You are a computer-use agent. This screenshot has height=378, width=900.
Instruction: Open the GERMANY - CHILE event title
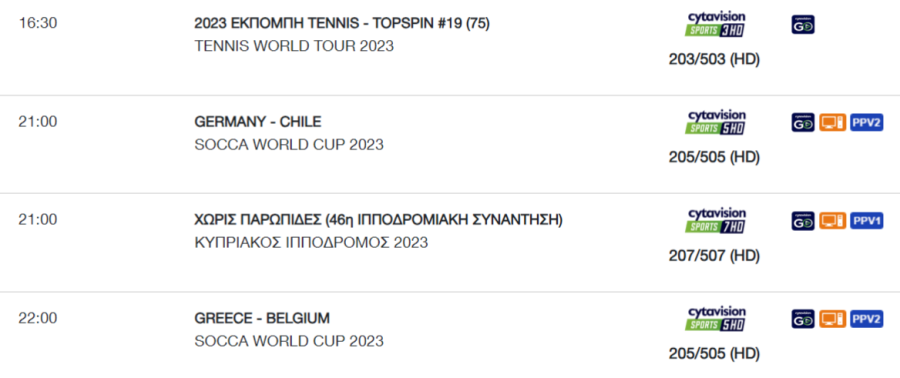(x=258, y=122)
